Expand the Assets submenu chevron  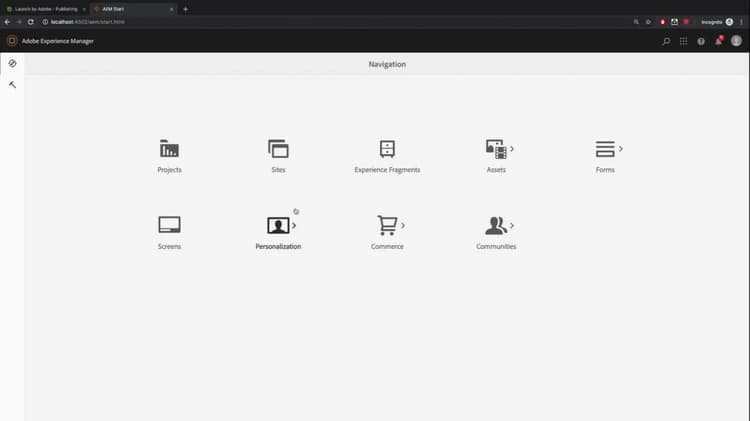coord(512,149)
